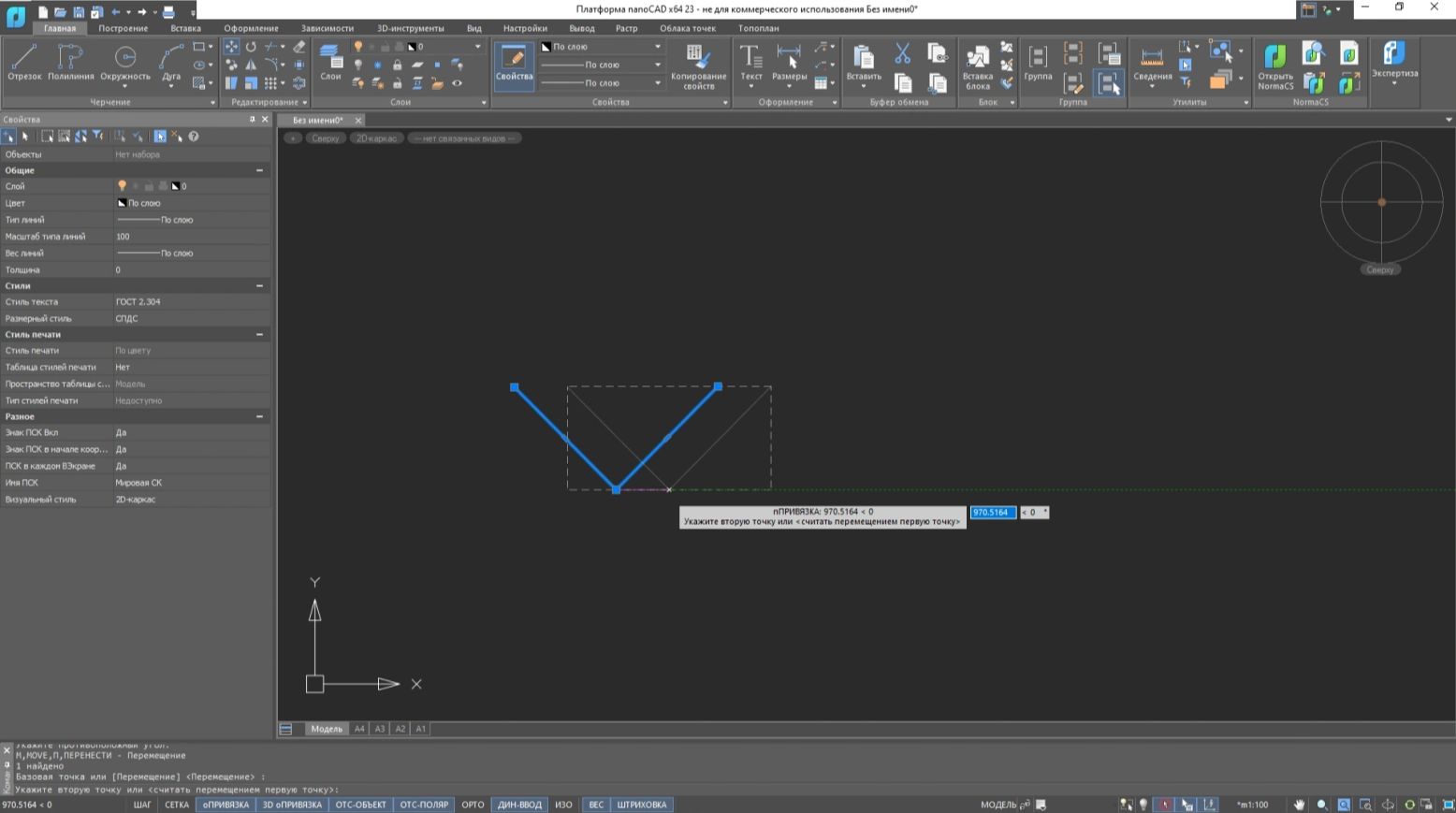The height and width of the screenshot is (813, 1456).
Task: Switch to the A4 layout tab
Action: click(x=359, y=729)
